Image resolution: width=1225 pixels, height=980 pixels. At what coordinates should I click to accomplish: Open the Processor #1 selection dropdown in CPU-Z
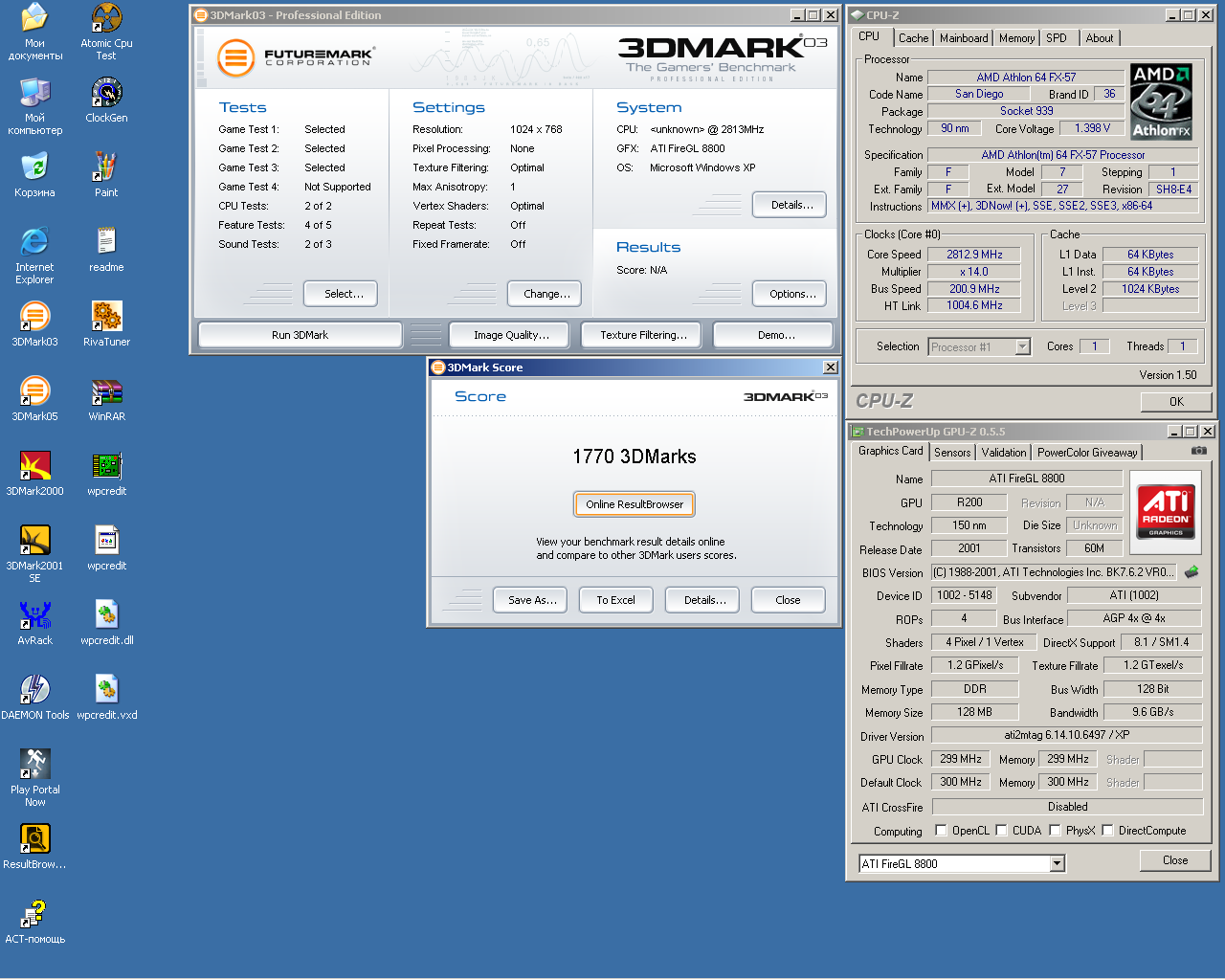pos(1022,346)
